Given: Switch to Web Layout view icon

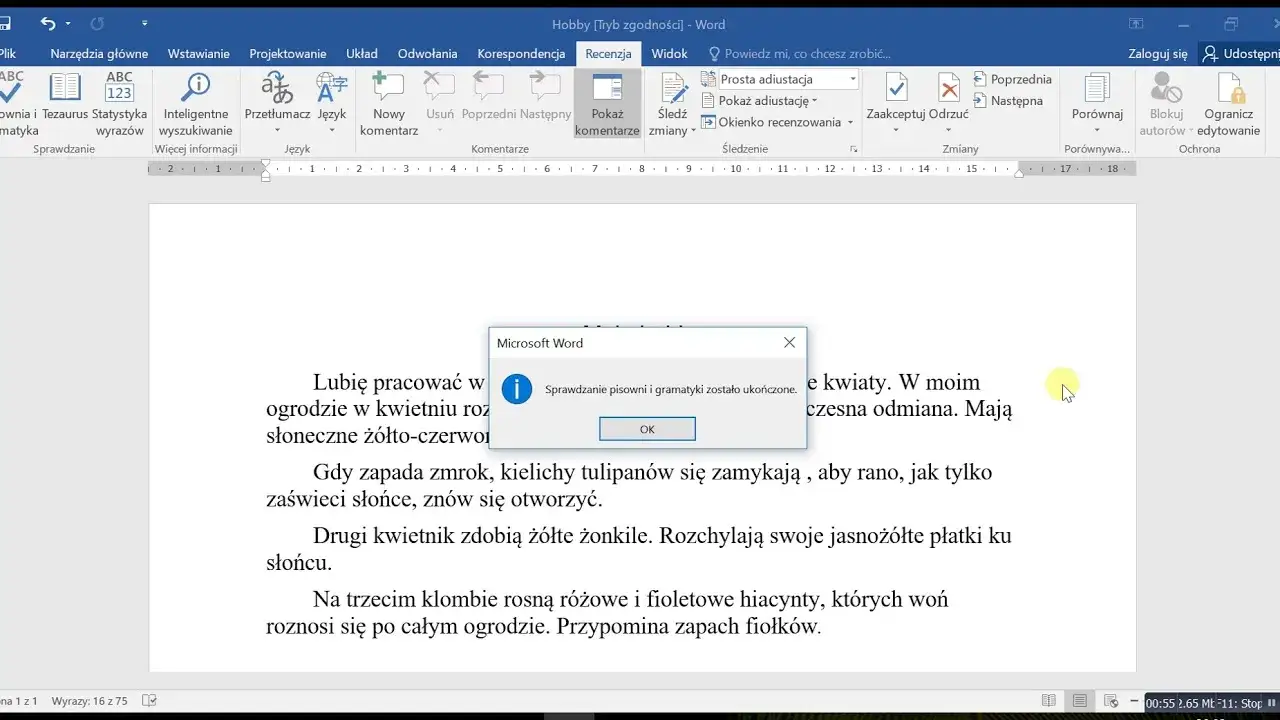Looking at the screenshot, I should pos(1111,700).
